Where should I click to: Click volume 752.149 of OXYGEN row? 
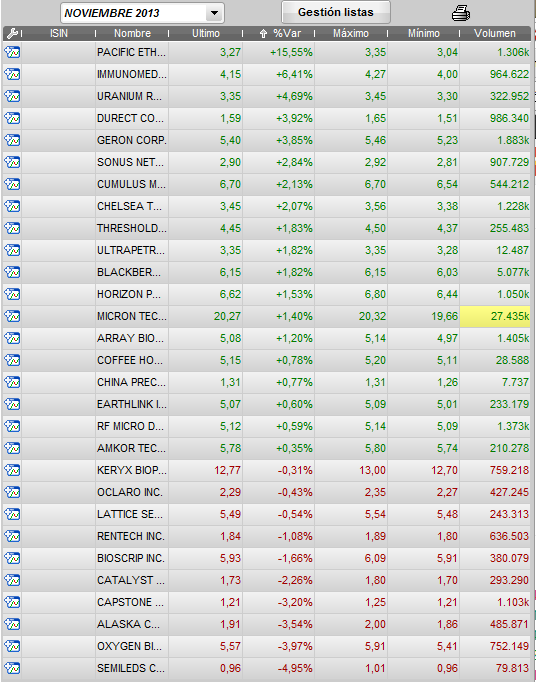(509, 646)
